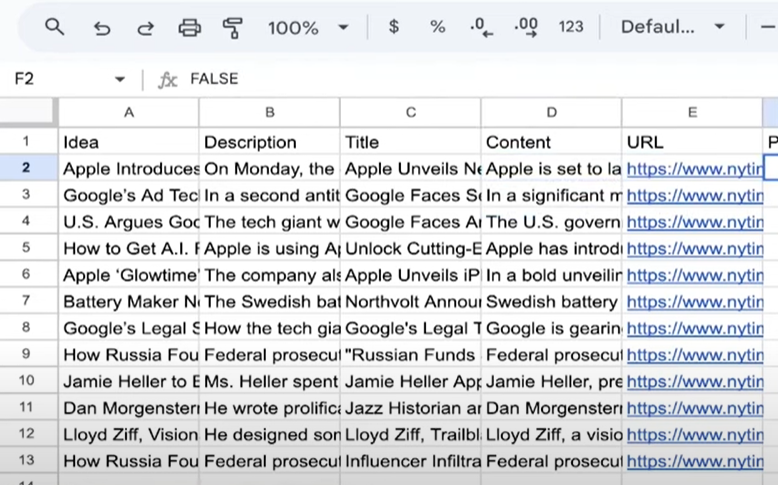The width and height of the screenshot is (778, 485).
Task: Expand the Default font dropdown
Action: click(672, 27)
